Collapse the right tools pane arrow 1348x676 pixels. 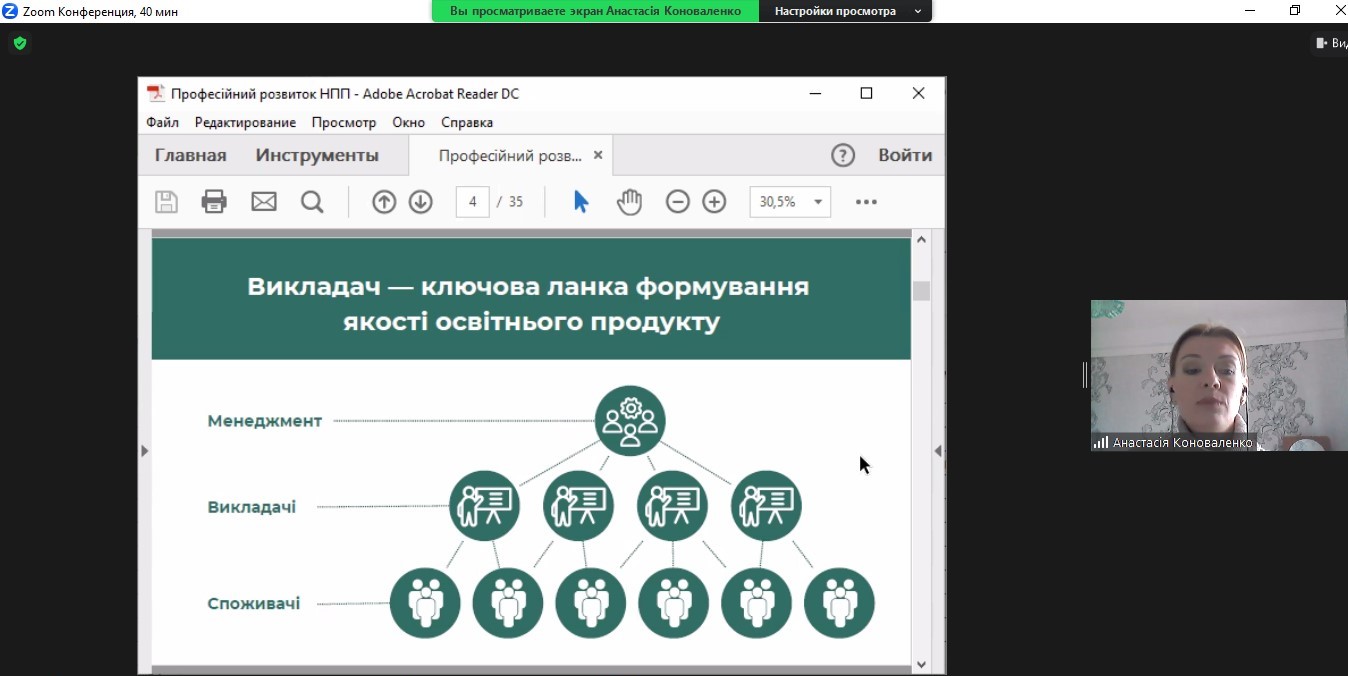coord(938,451)
